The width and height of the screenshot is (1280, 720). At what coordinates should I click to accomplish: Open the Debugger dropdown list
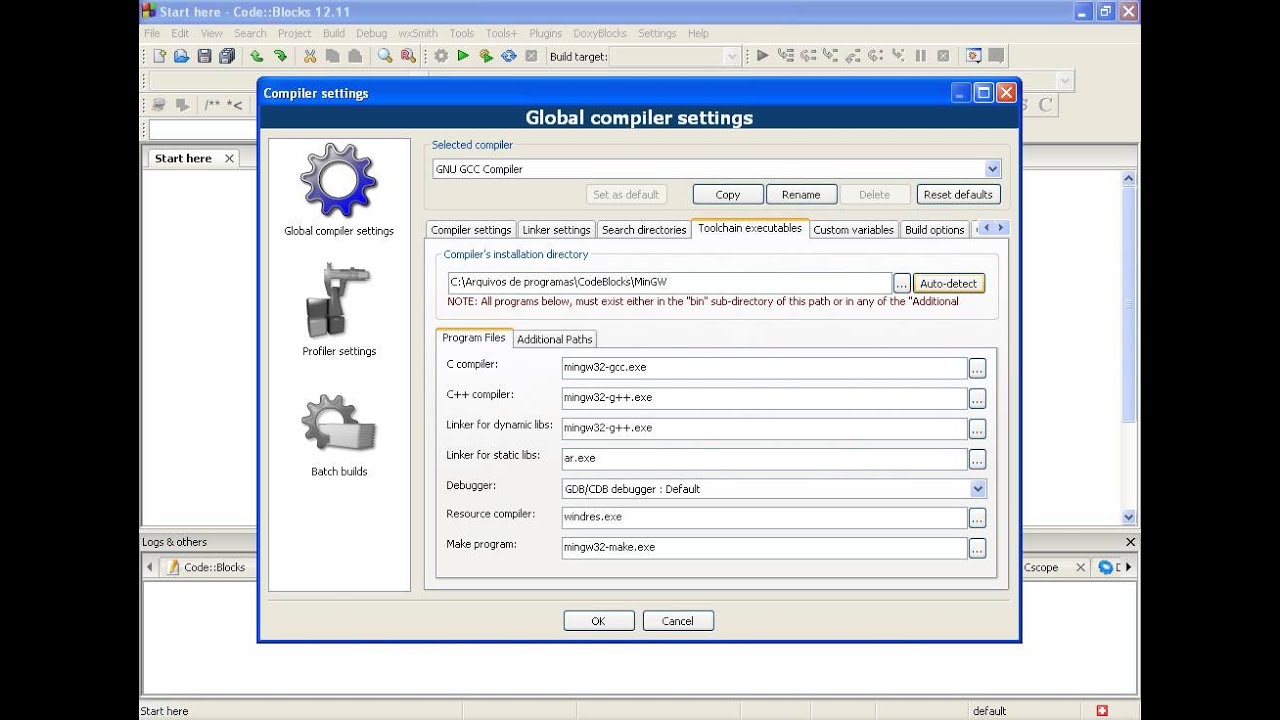pyautogui.click(x=978, y=489)
